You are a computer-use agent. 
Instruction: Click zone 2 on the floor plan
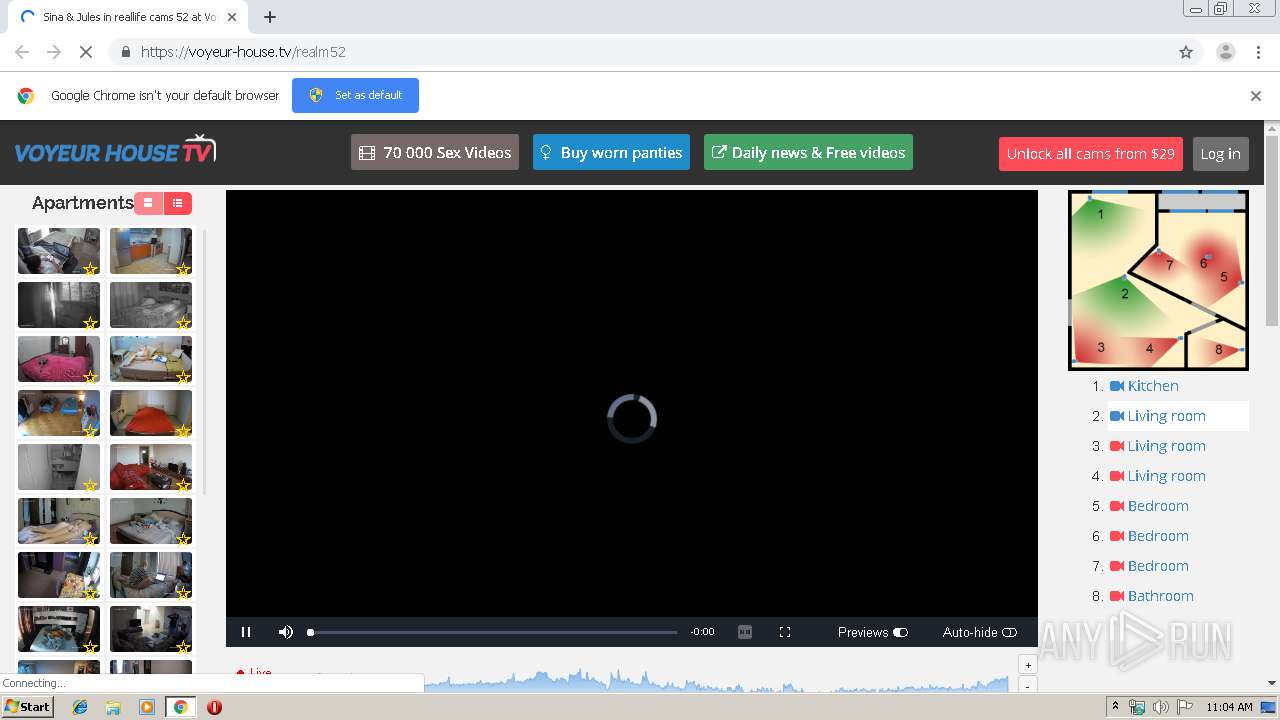pyautogui.click(x=1125, y=294)
